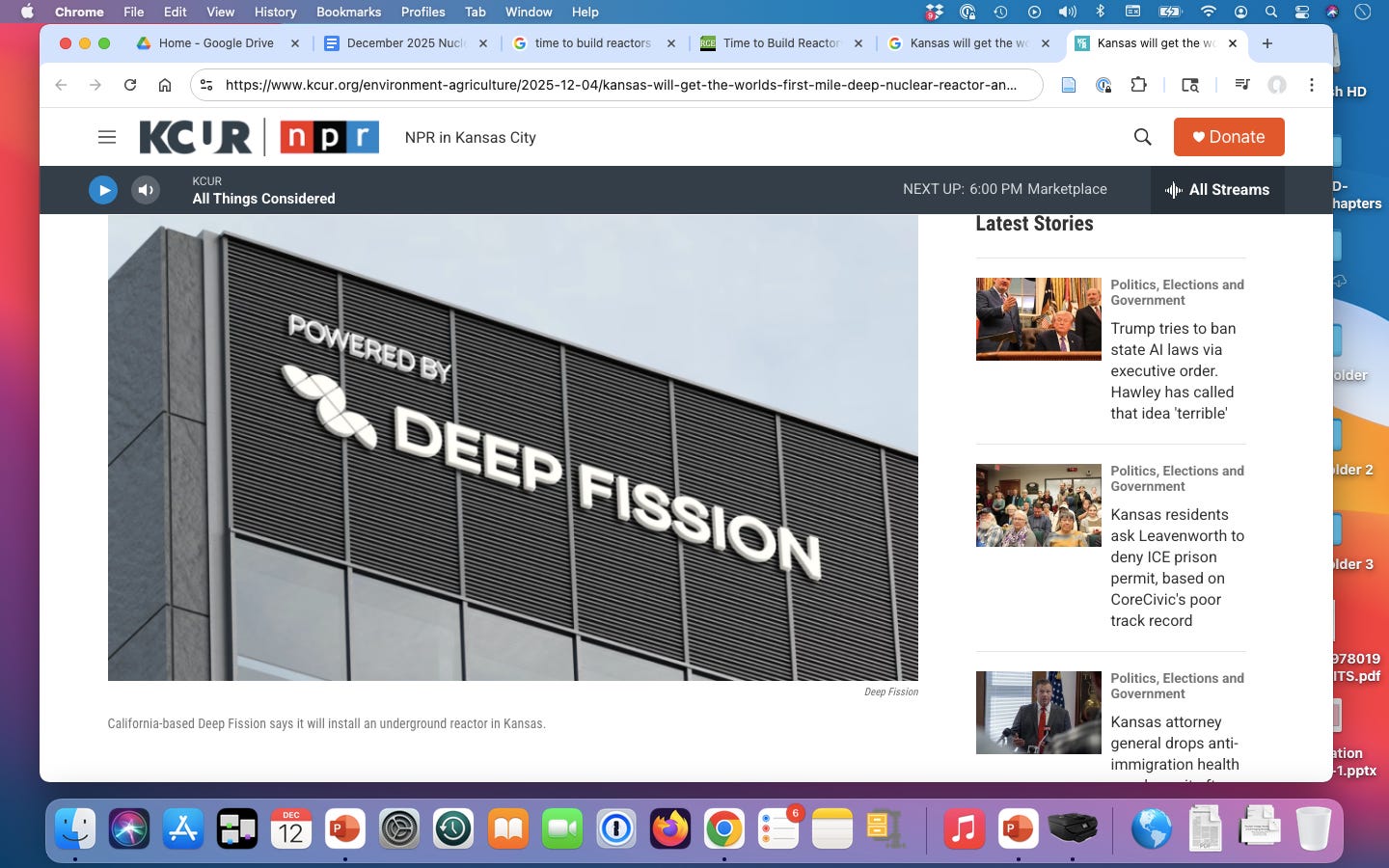Viewport: 1389px width, 868px height.
Task: Open Reminders from the Dock
Action: pyautogui.click(x=778, y=828)
